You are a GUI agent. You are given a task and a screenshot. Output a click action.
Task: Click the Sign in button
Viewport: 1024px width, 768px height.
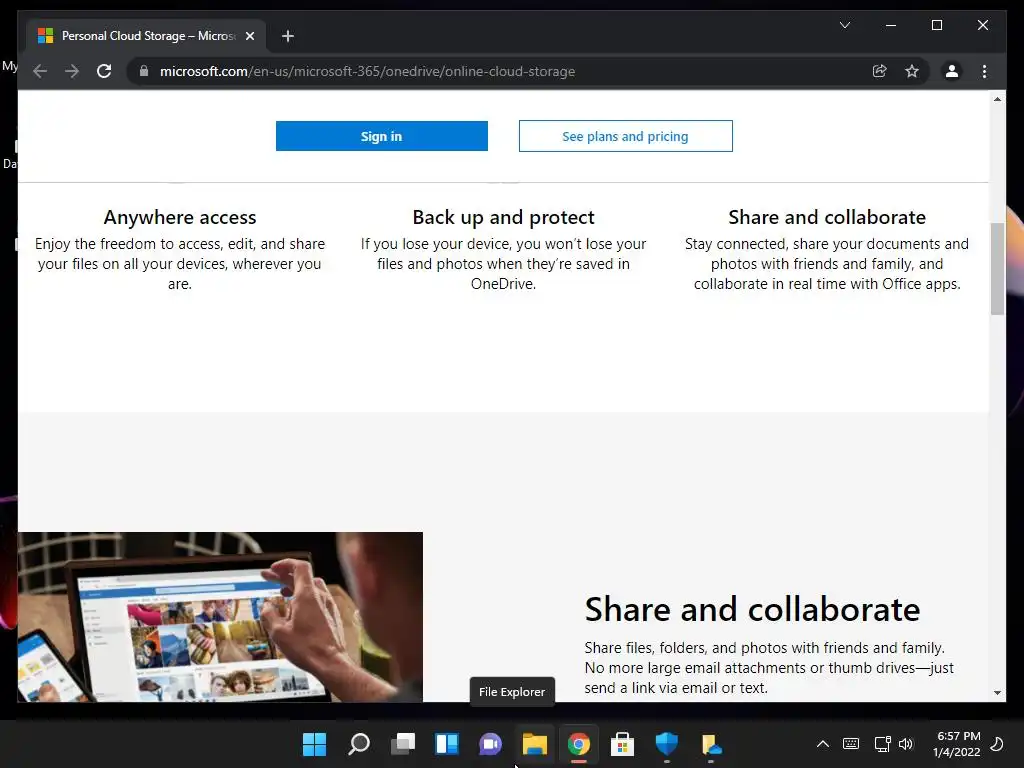coord(381,136)
